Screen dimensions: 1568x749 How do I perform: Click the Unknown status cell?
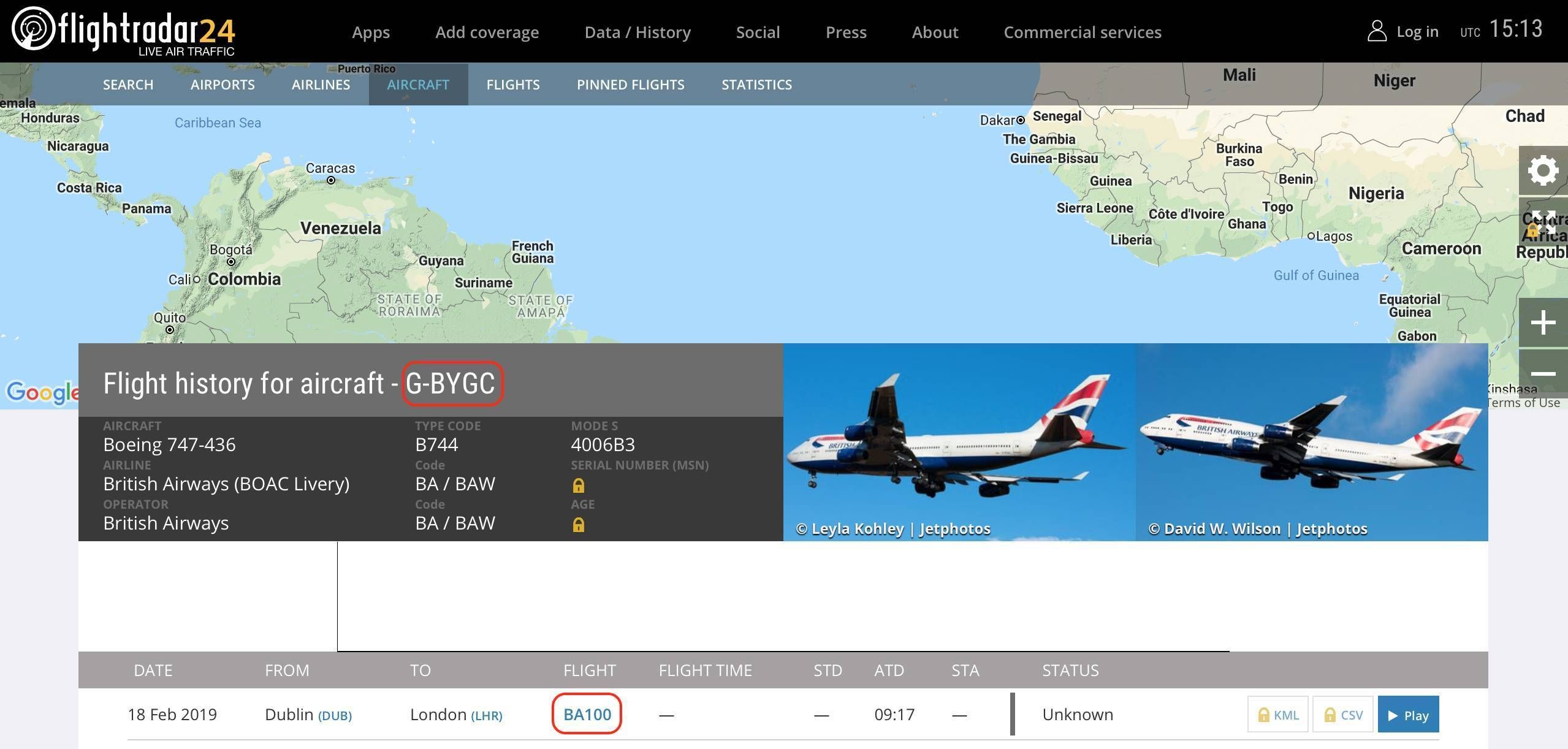1078,715
